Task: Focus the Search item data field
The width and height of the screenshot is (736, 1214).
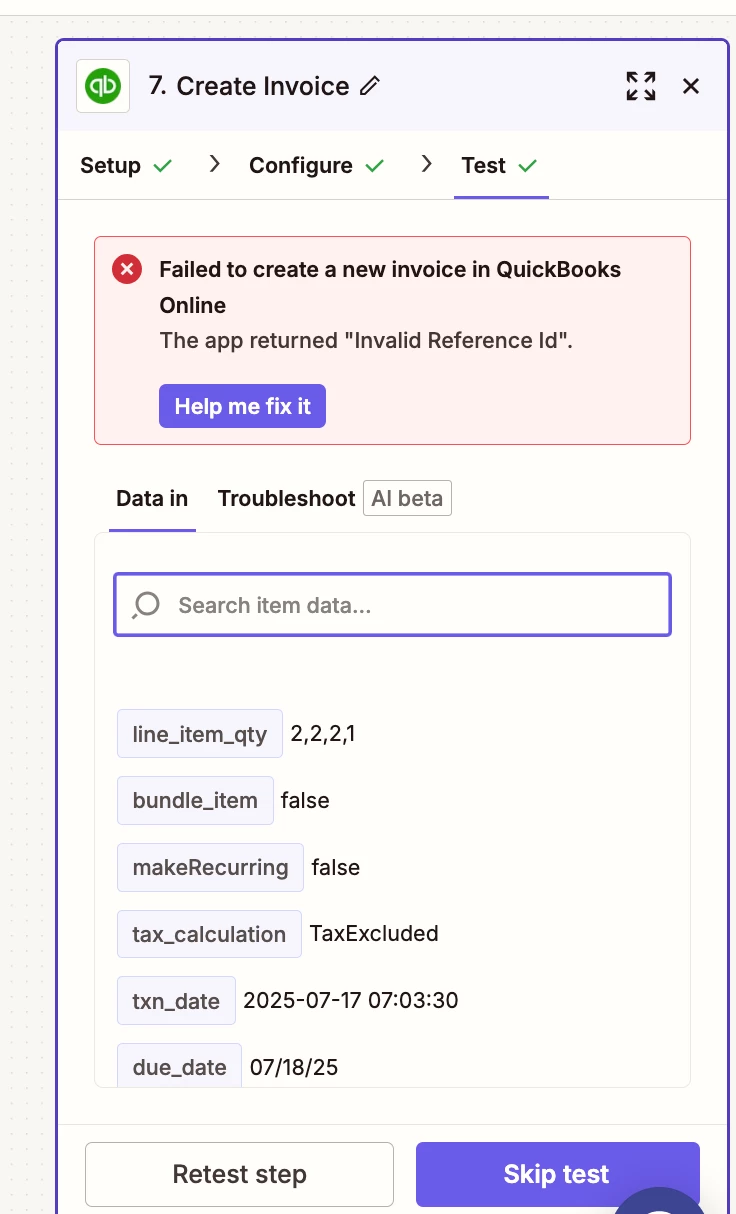Action: pyautogui.click(x=392, y=605)
